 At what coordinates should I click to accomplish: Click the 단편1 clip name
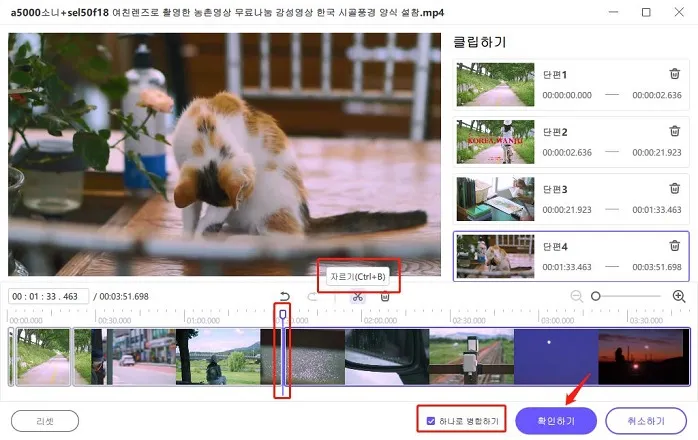pos(555,75)
